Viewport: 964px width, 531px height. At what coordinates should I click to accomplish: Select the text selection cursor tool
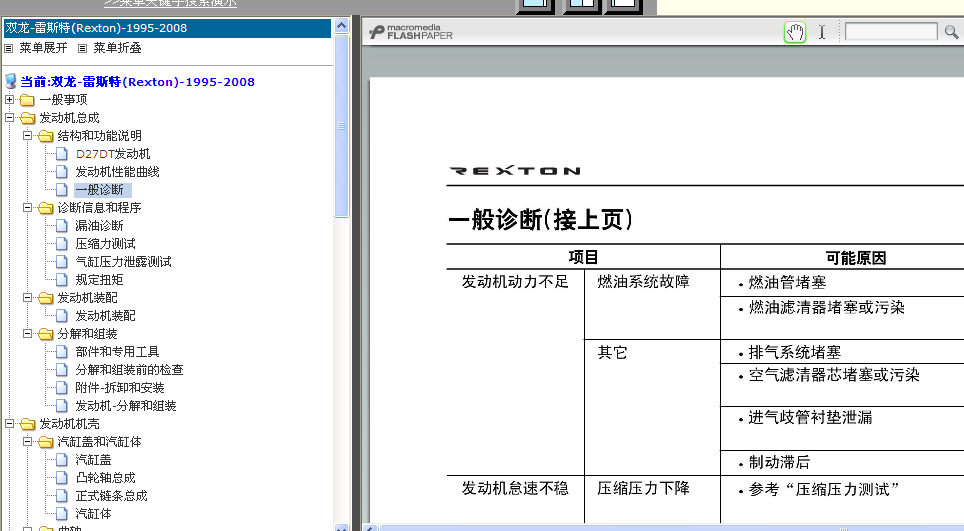(822, 32)
